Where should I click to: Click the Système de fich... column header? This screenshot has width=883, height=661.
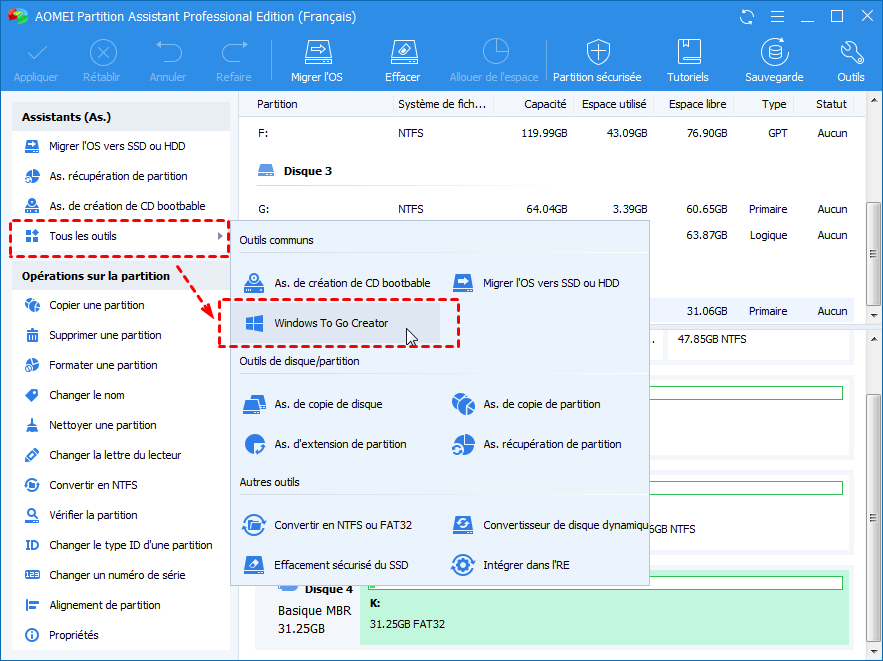coord(442,104)
